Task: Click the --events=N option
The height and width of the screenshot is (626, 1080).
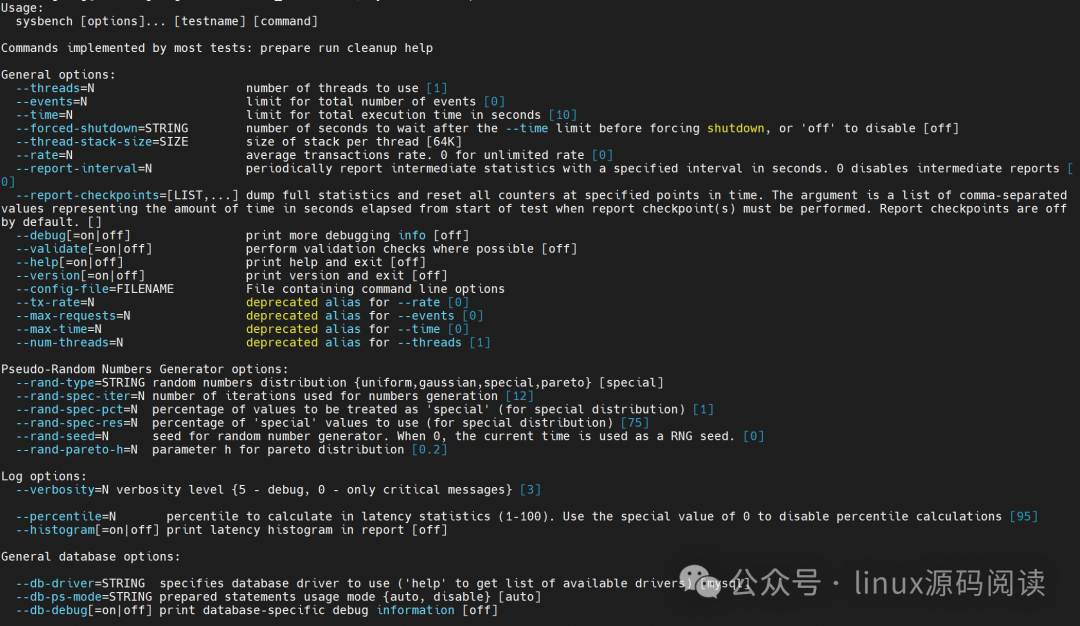Action: 52,102
